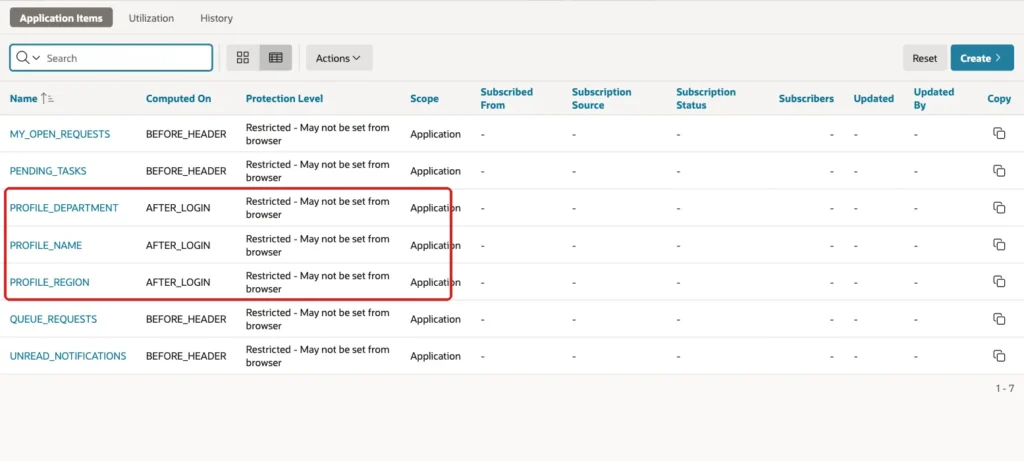Open the PROFILE_REGION item link
The image size is (1024, 461).
50,282
